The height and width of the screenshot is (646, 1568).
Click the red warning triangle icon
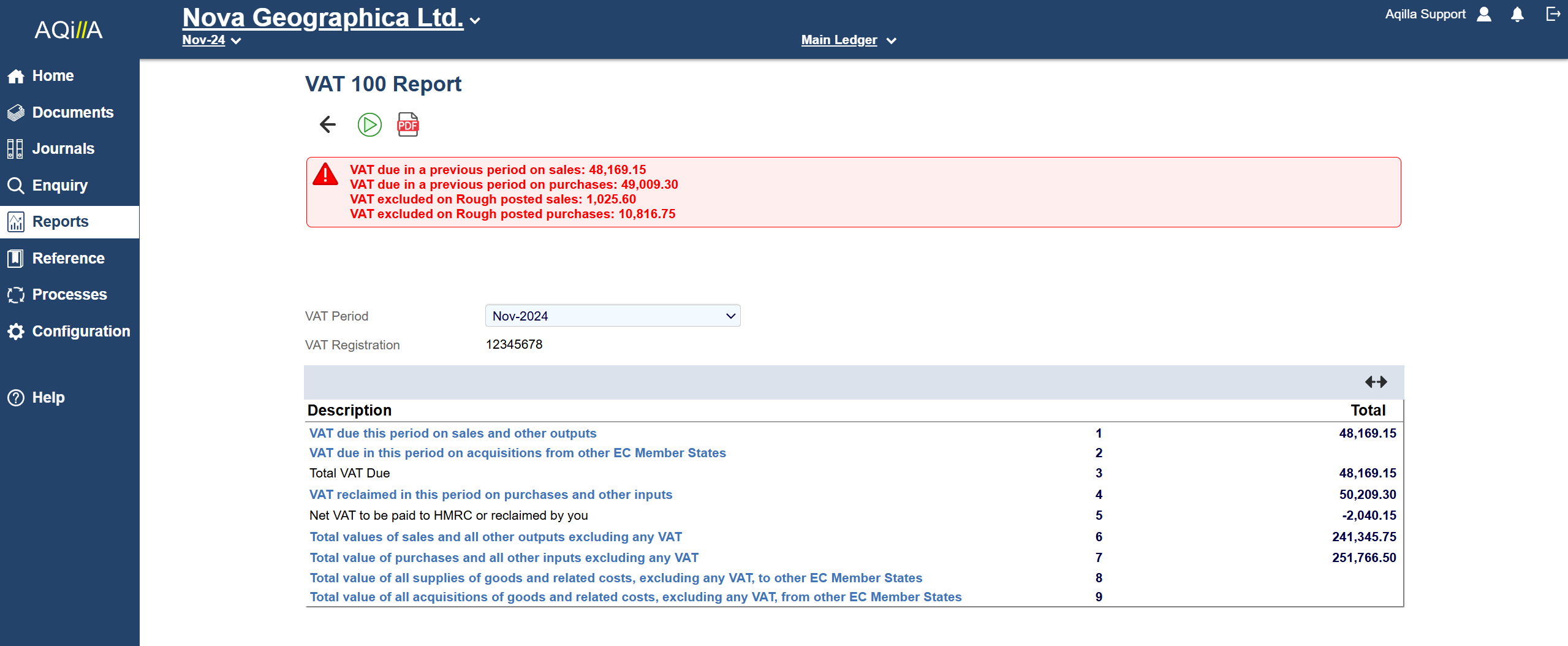(325, 174)
